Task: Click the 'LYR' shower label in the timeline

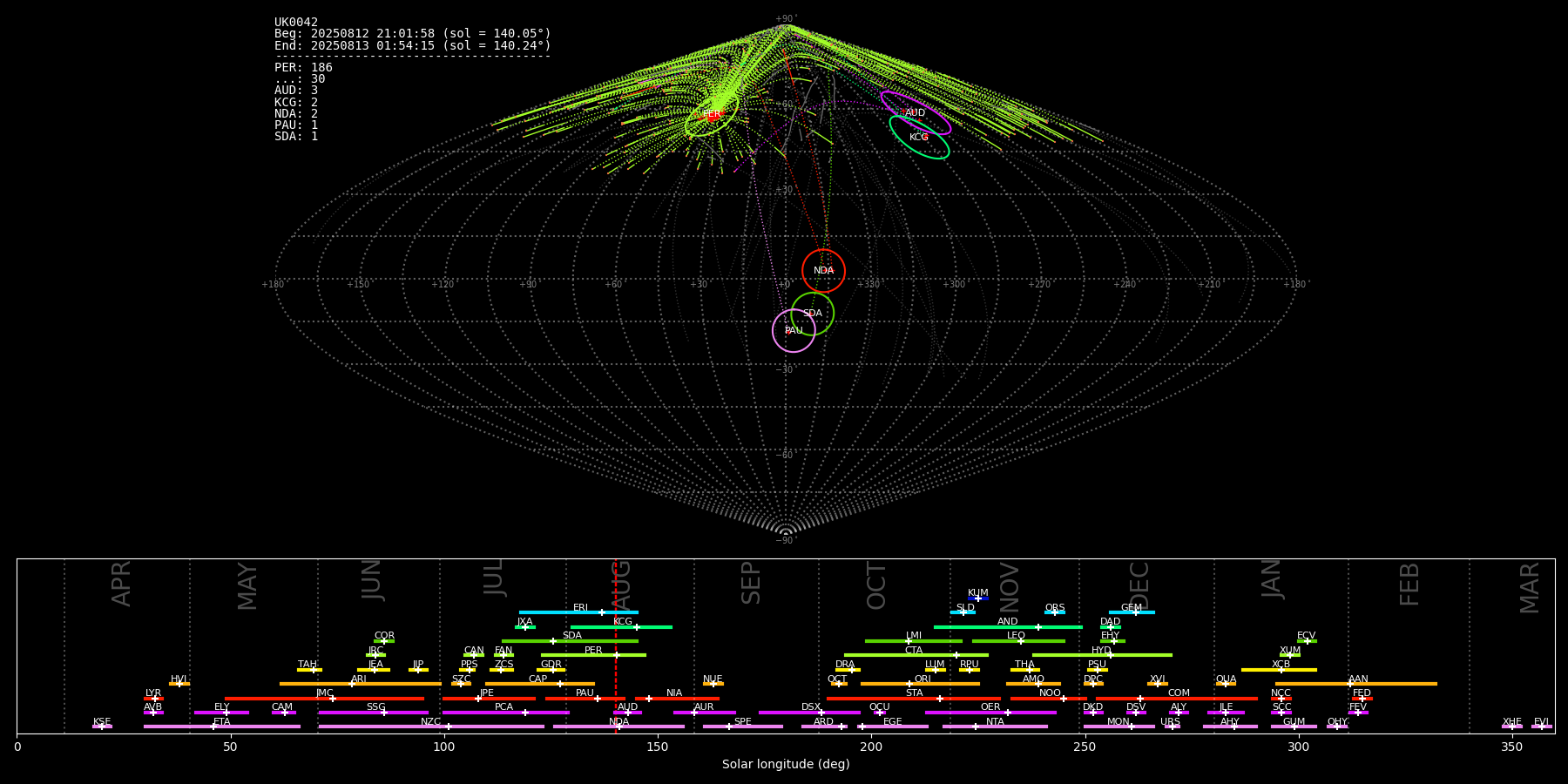Action: click(x=153, y=693)
